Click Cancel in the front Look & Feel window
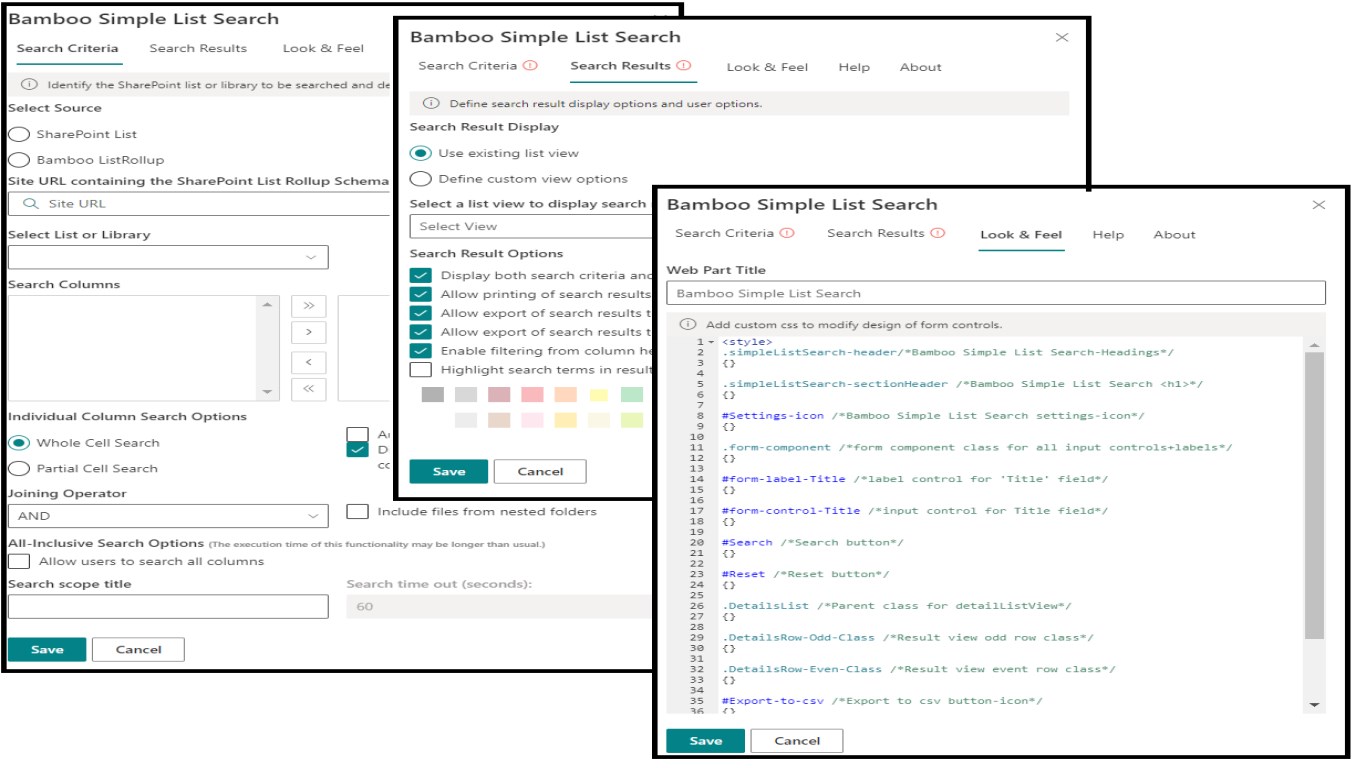Image resolution: width=1366 pixels, height=768 pixels. [x=797, y=741]
